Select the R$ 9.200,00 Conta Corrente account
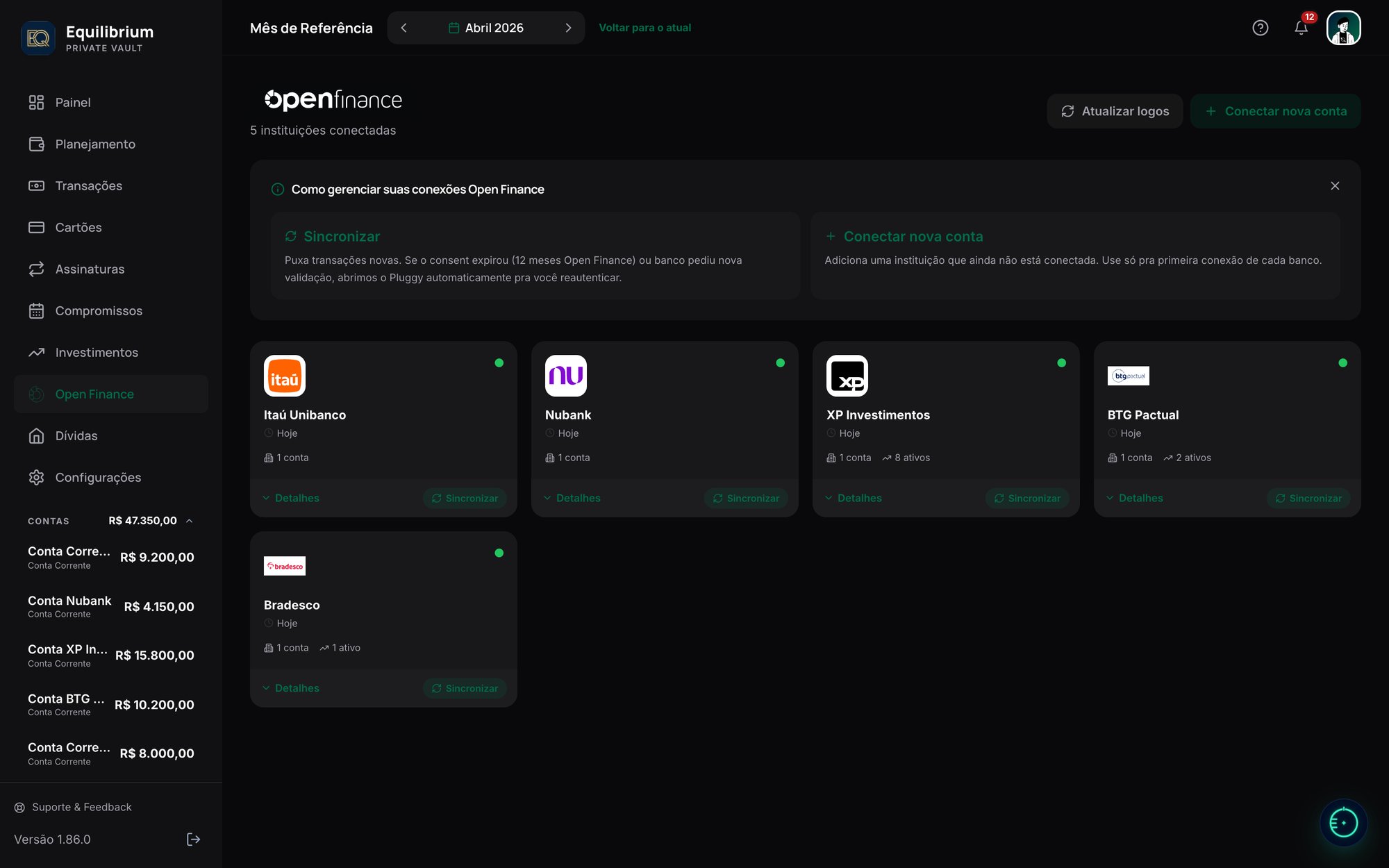The width and height of the screenshot is (1389, 868). pos(111,558)
